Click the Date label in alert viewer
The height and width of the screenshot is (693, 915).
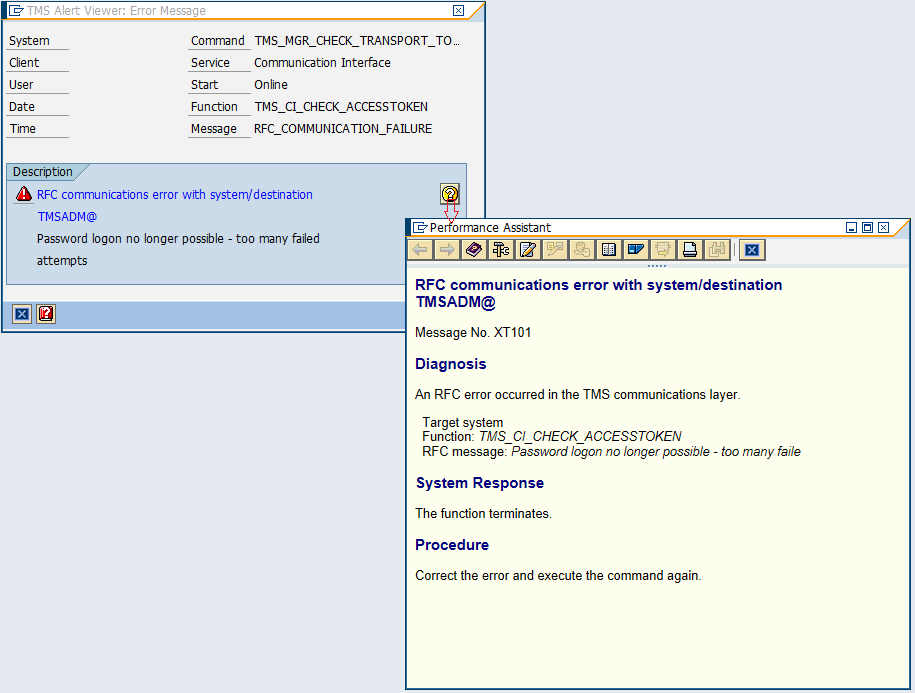(x=22, y=107)
